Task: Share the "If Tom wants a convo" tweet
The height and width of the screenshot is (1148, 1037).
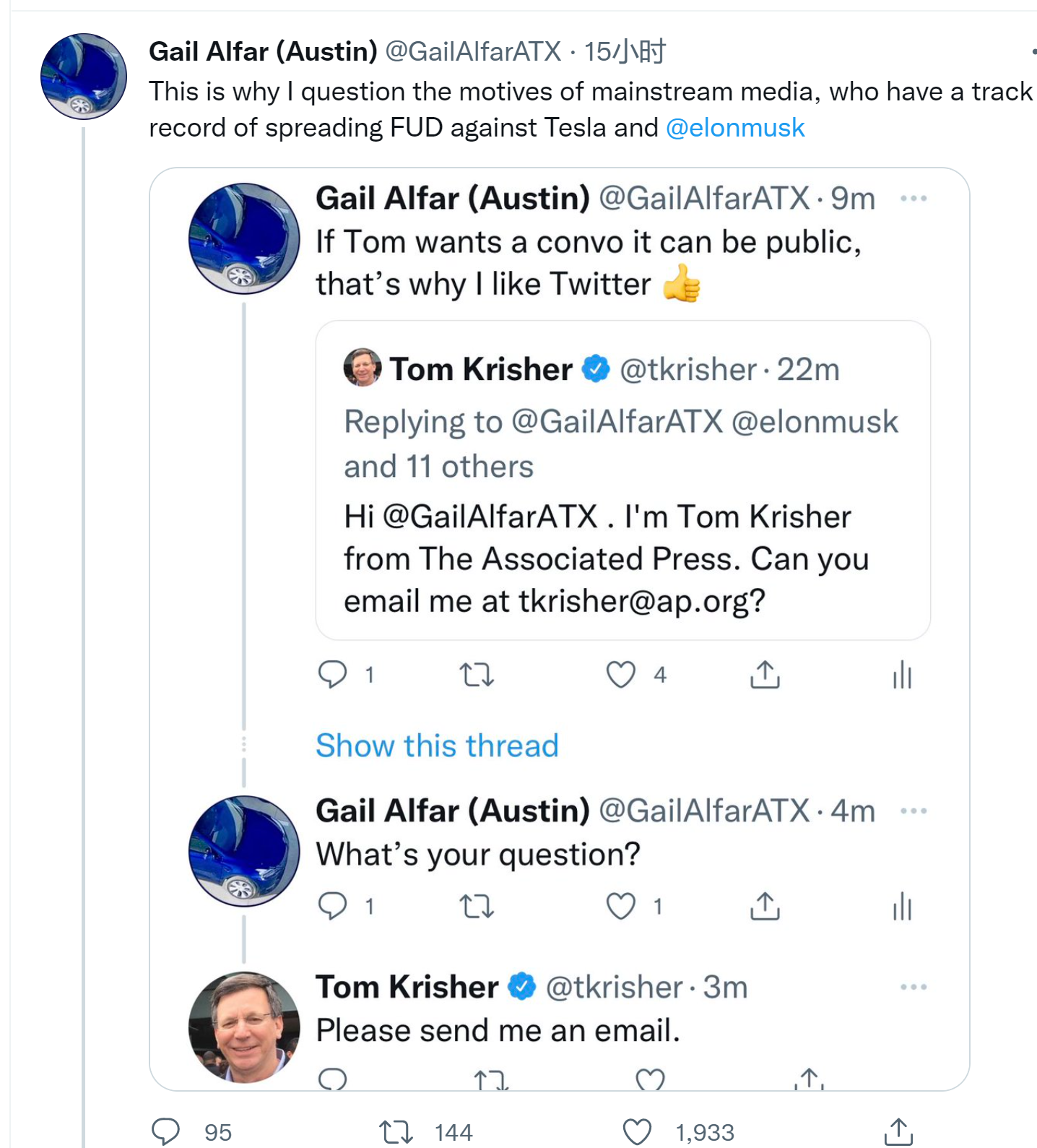Action: 765,675
